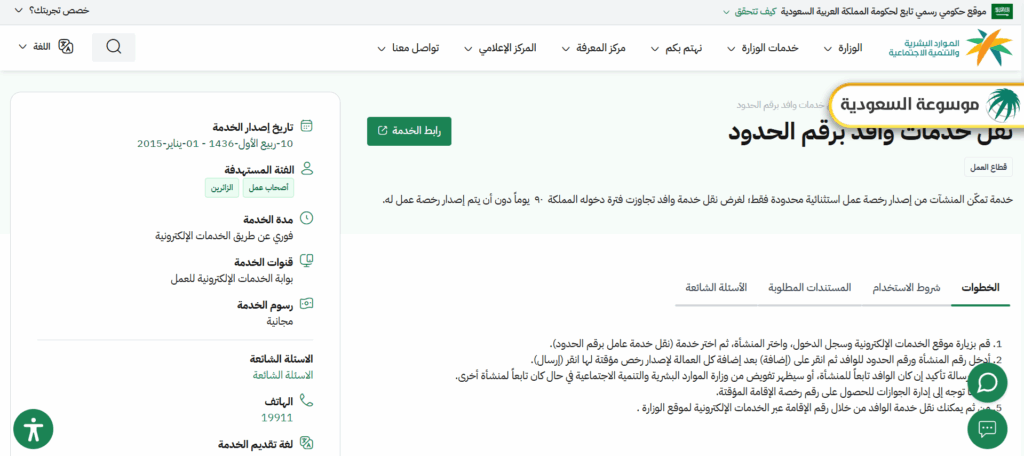
Task: Click the language translate icon beside اللغة
Action: 66,47
